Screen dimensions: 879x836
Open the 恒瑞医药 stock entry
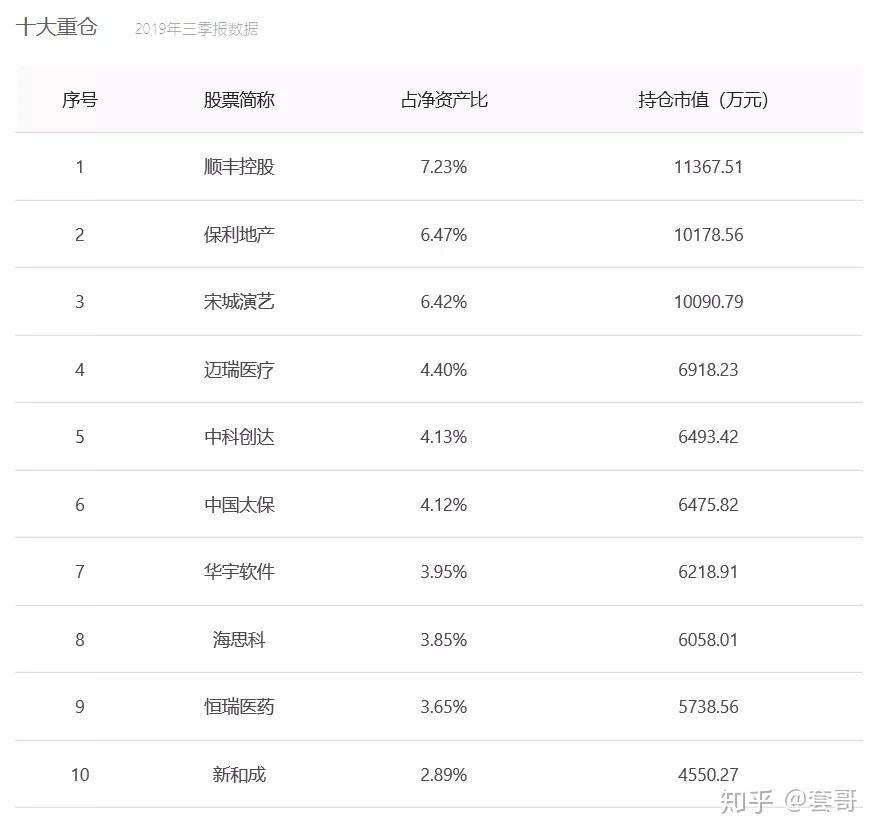pos(239,707)
